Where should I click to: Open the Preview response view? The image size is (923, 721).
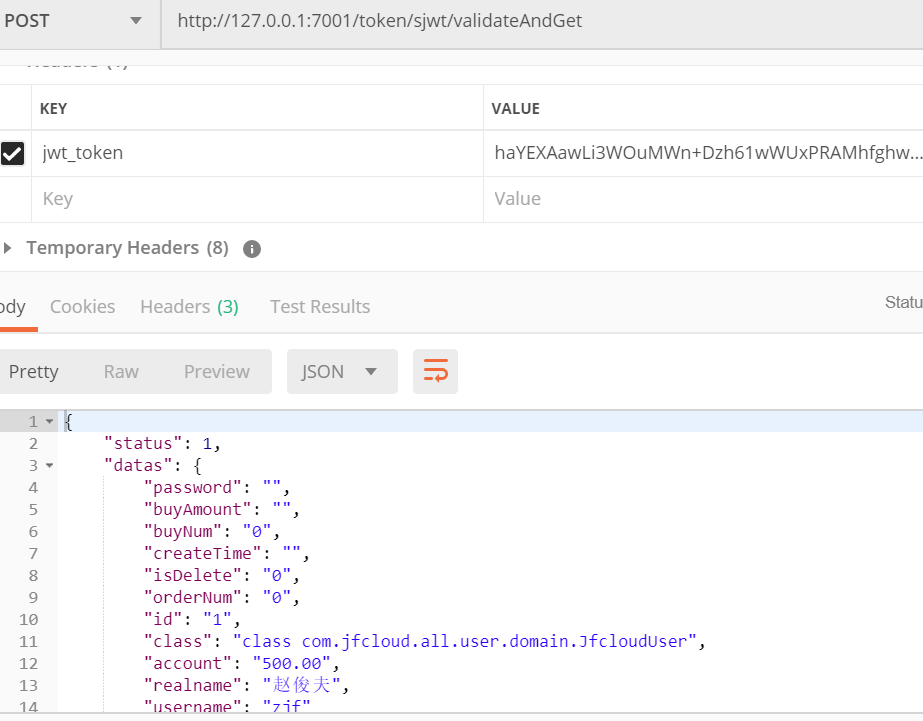tap(216, 371)
